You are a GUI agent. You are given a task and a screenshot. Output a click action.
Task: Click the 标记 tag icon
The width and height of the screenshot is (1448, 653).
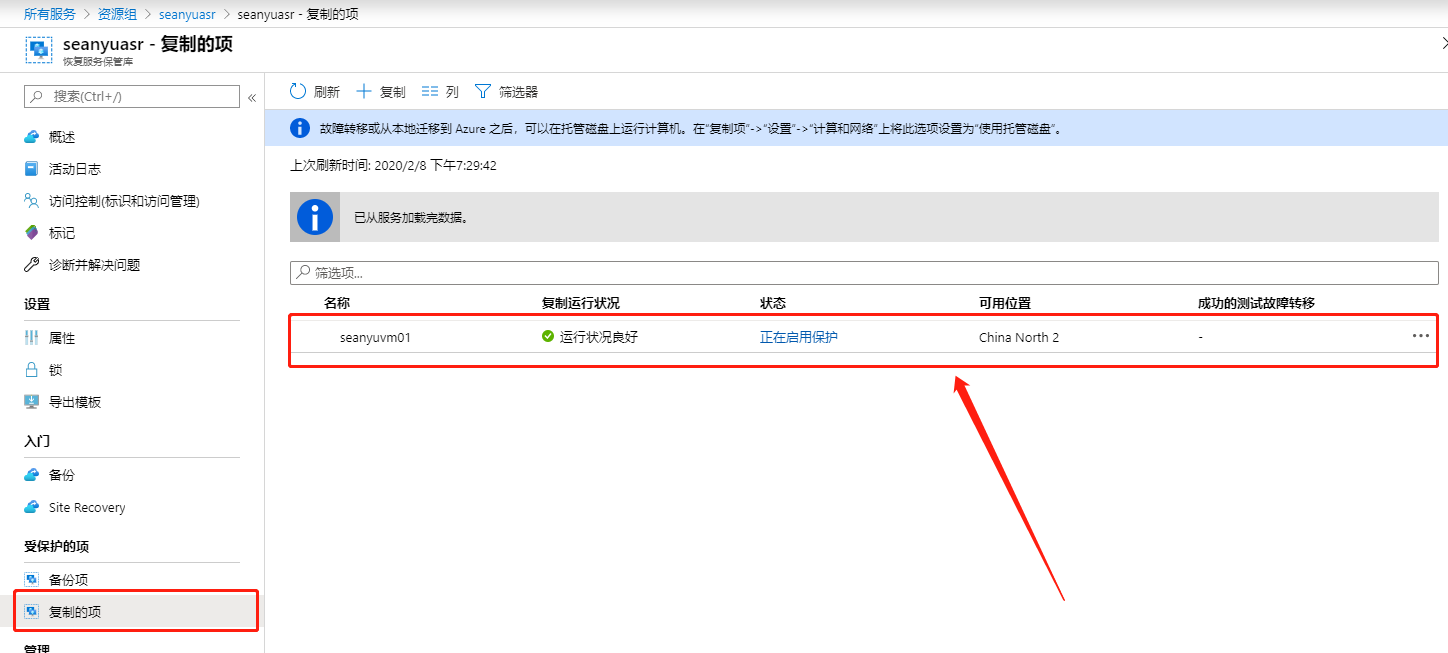[x=31, y=233]
